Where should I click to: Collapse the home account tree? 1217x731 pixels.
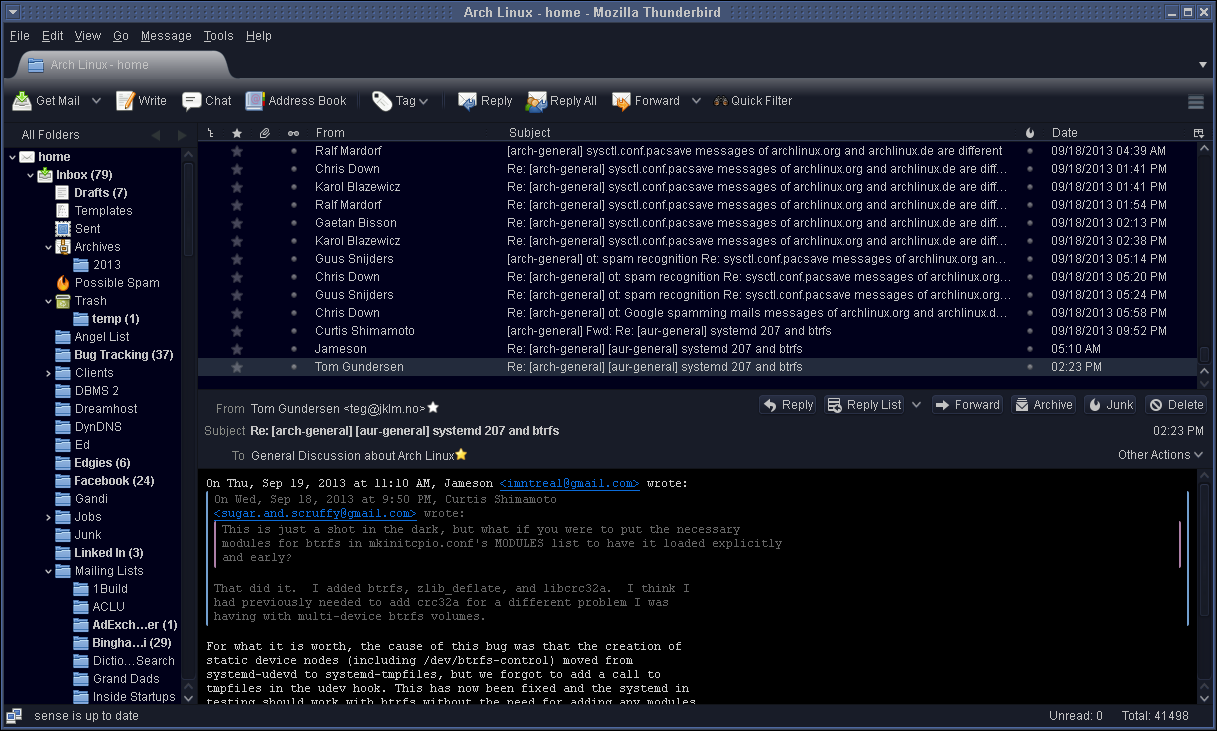[x=13, y=157]
